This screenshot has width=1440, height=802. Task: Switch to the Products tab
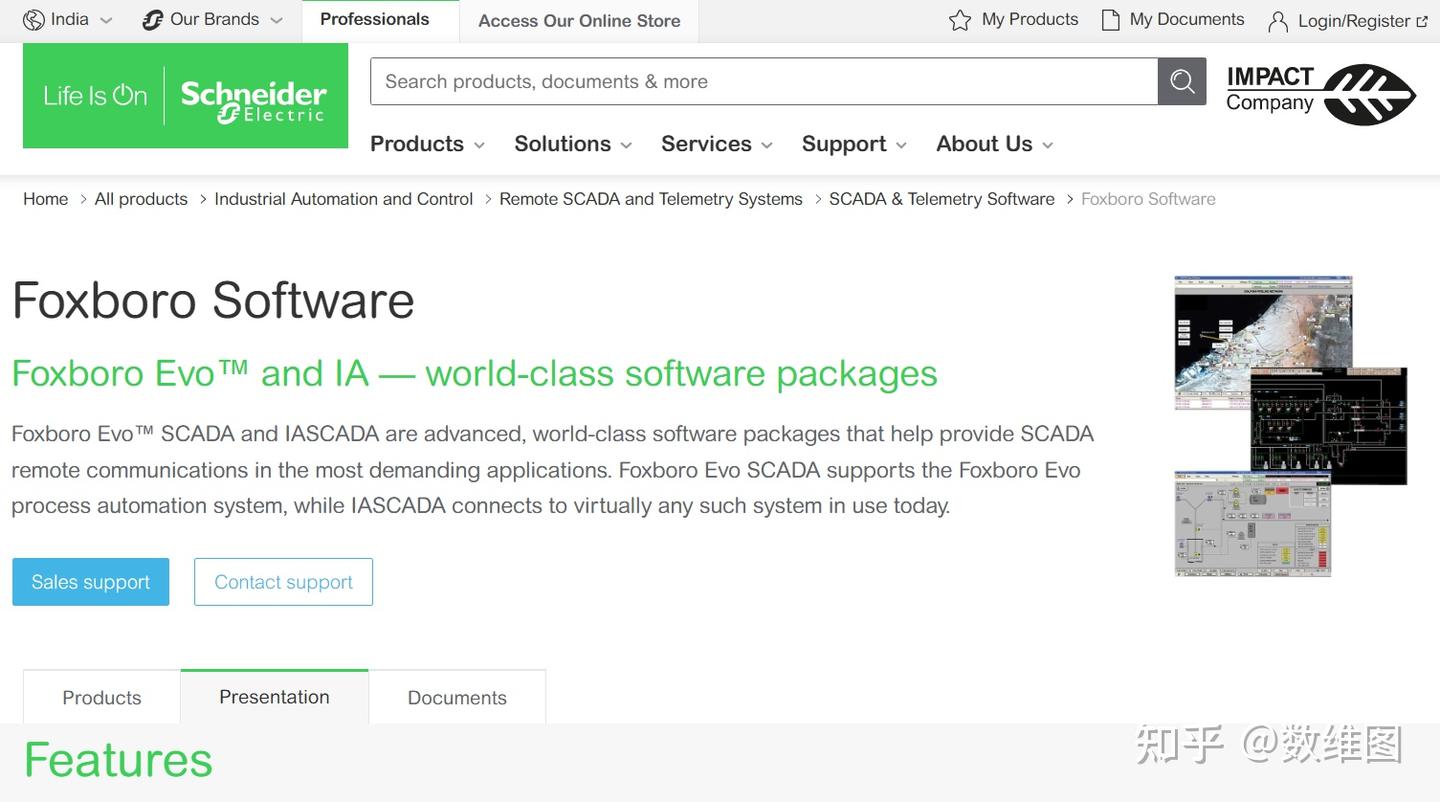[102, 697]
